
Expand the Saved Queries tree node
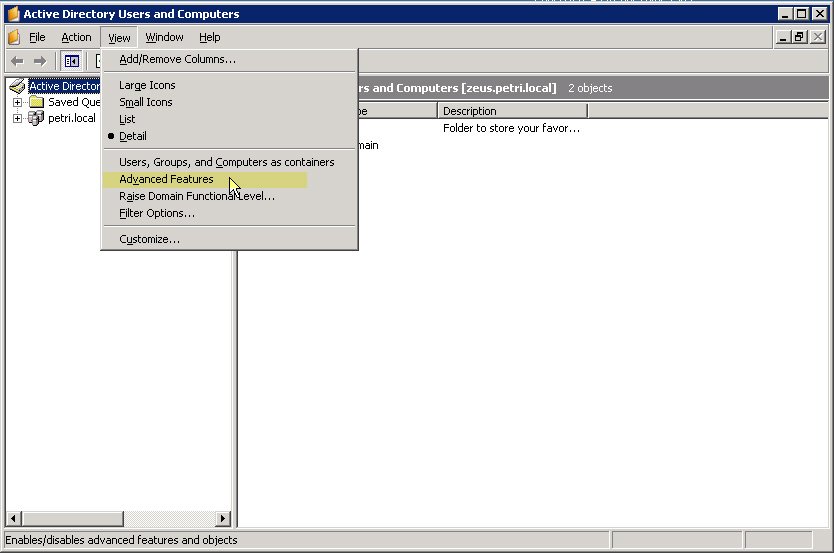[18, 102]
